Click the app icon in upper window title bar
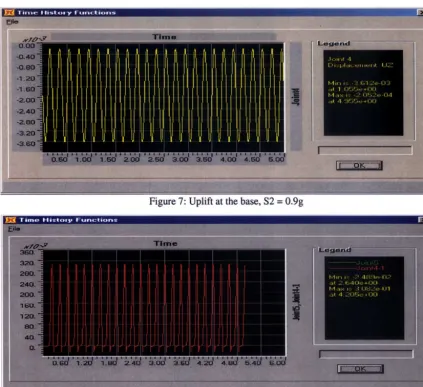Image resolution: width=423 pixels, height=387 pixels. (9, 13)
